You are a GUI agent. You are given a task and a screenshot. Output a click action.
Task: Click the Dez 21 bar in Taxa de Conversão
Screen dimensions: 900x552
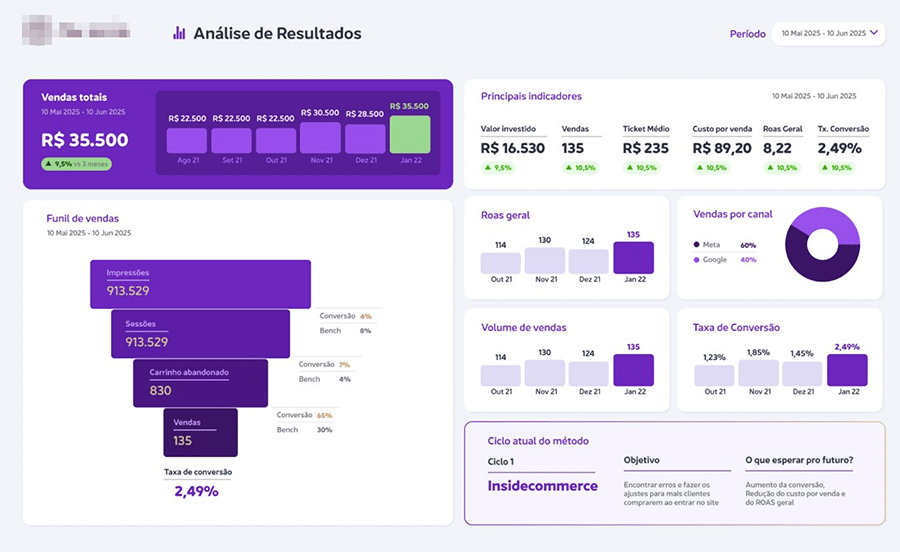[802, 373]
